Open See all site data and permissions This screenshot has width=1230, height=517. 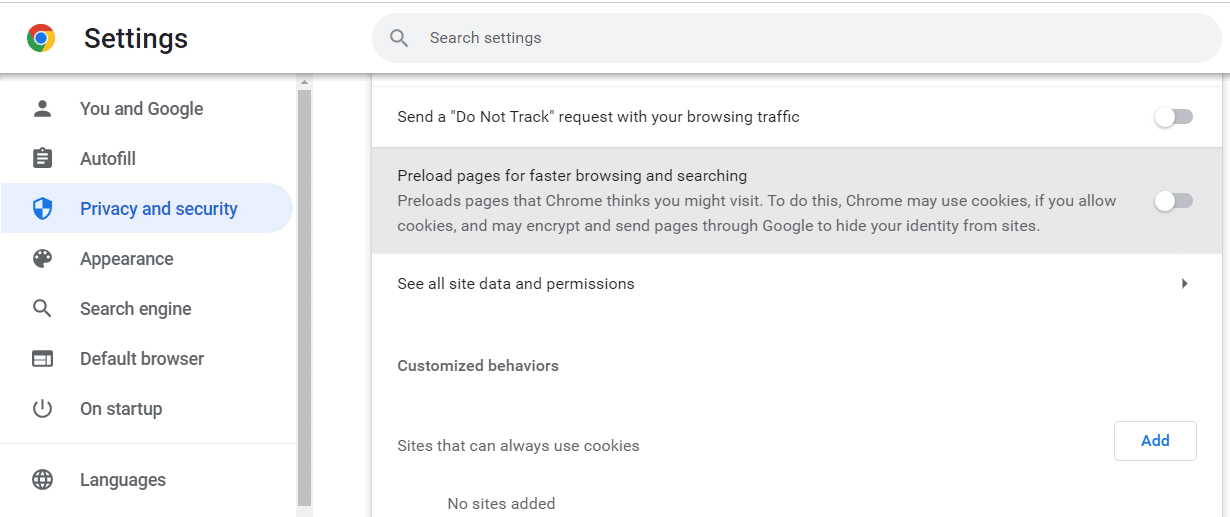(516, 284)
